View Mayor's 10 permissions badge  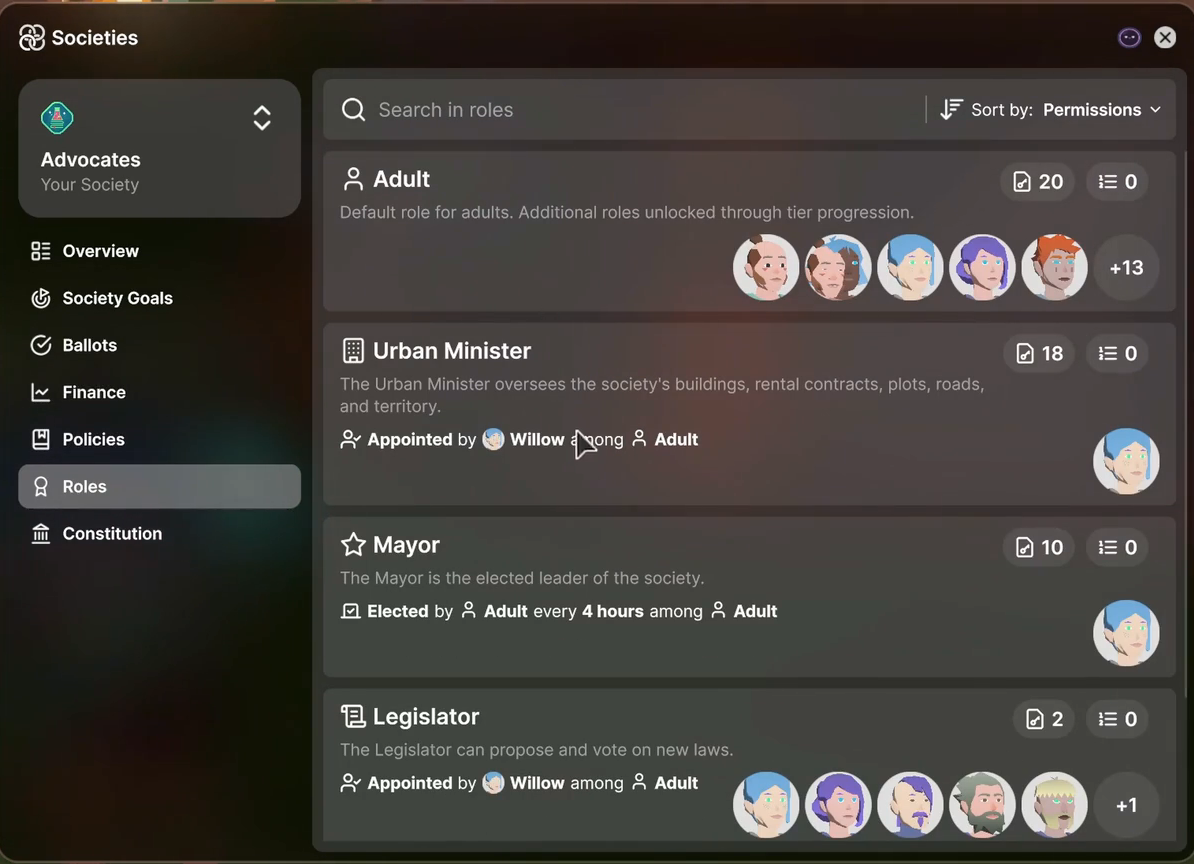coord(1039,547)
